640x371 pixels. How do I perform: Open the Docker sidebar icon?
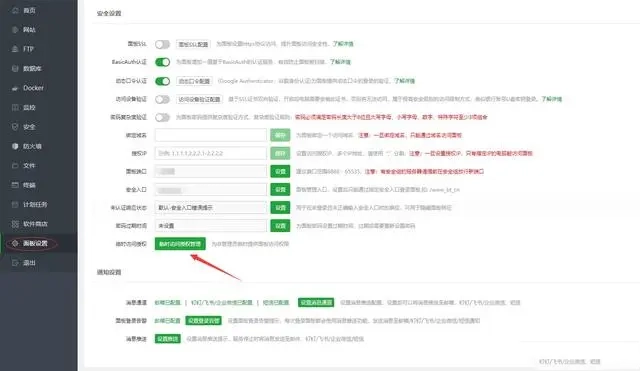coord(15,88)
